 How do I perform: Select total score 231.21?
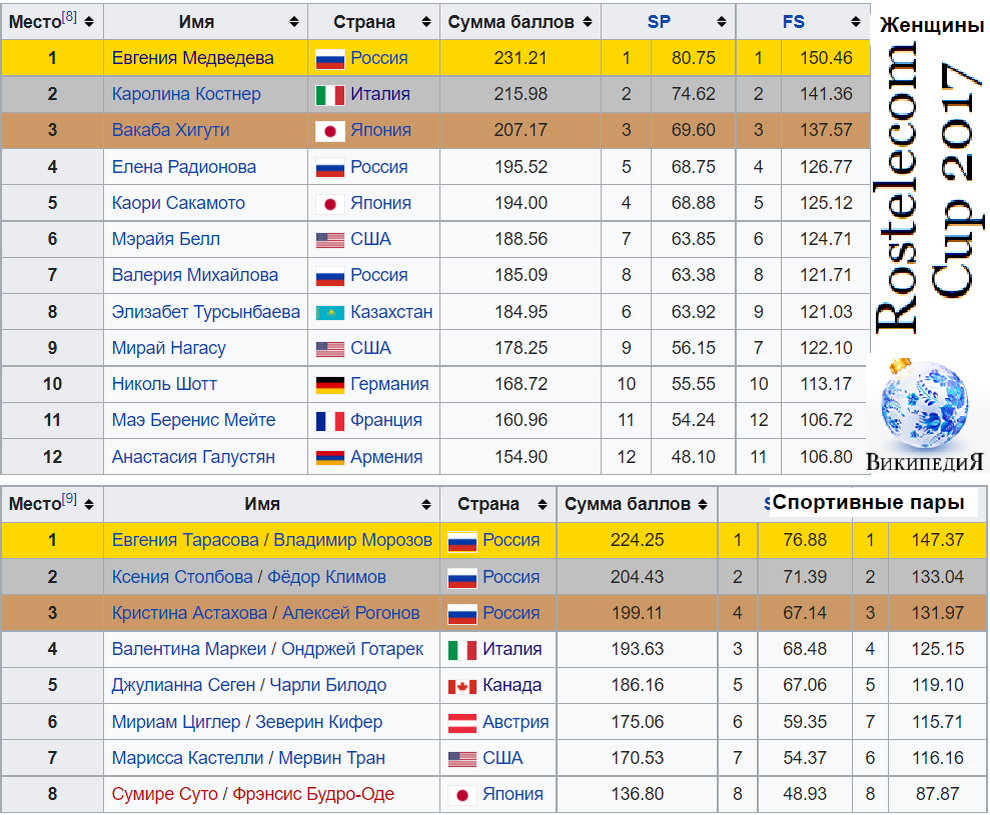click(x=520, y=58)
